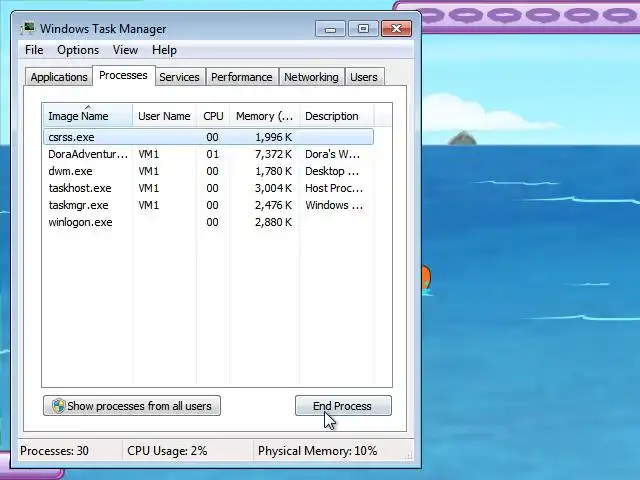Close the Windows Task Manager window
The height and width of the screenshot is (480, 640).
click(396, 29)
